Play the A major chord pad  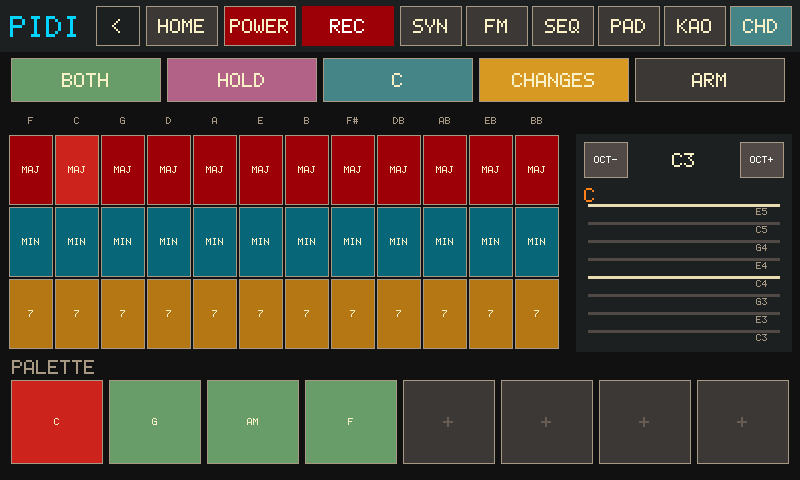214,170
